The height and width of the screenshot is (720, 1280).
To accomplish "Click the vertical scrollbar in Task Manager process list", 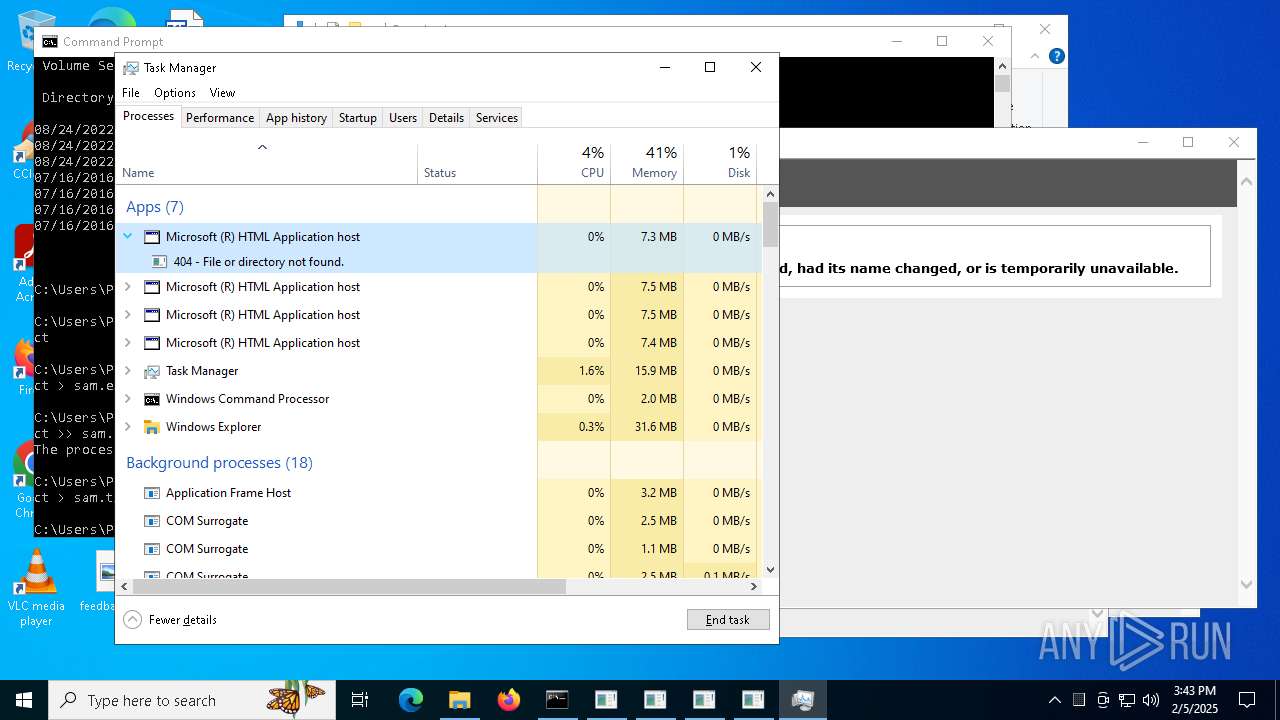I will (x=770, y=224).
